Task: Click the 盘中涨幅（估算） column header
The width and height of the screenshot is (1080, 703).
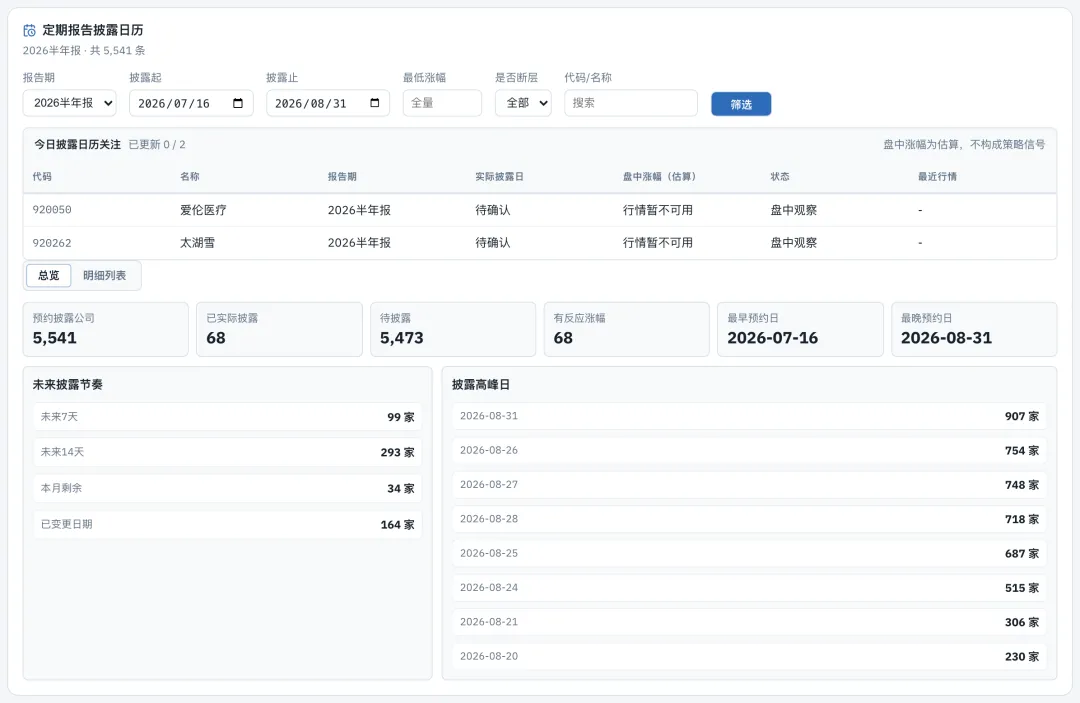Action: click(659, 177)
